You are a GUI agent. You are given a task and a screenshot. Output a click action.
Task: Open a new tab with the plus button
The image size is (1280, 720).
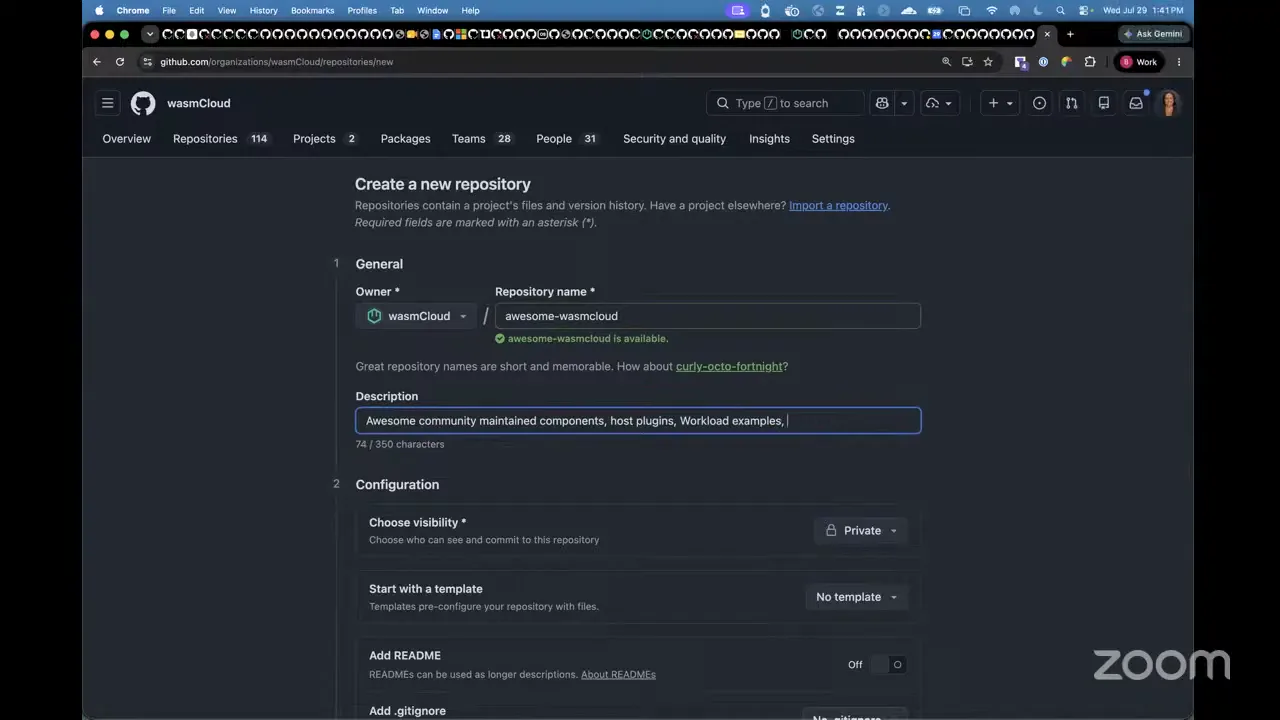[1070, 34]
